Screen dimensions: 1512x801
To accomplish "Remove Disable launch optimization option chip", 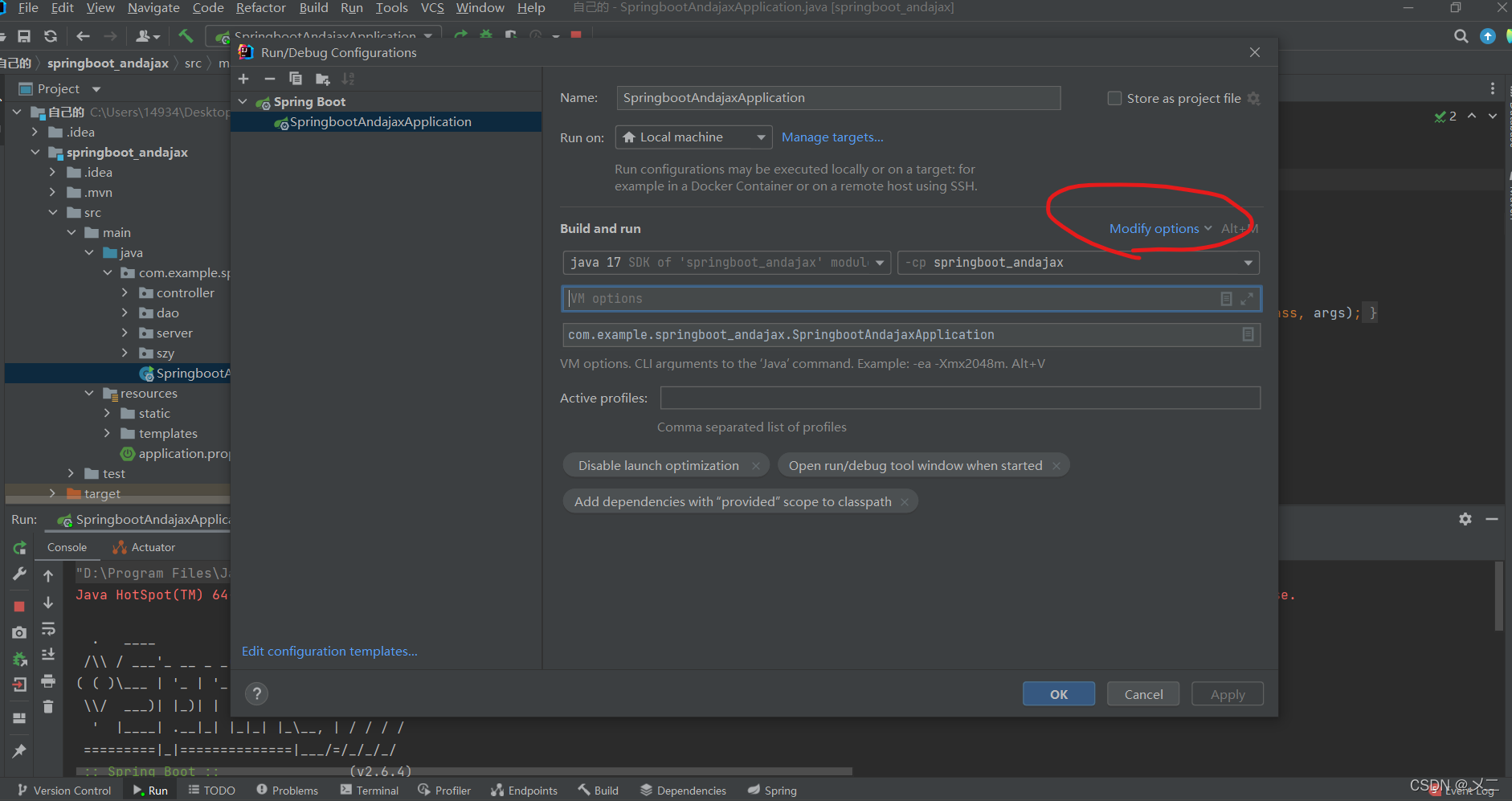I will 756,466.
